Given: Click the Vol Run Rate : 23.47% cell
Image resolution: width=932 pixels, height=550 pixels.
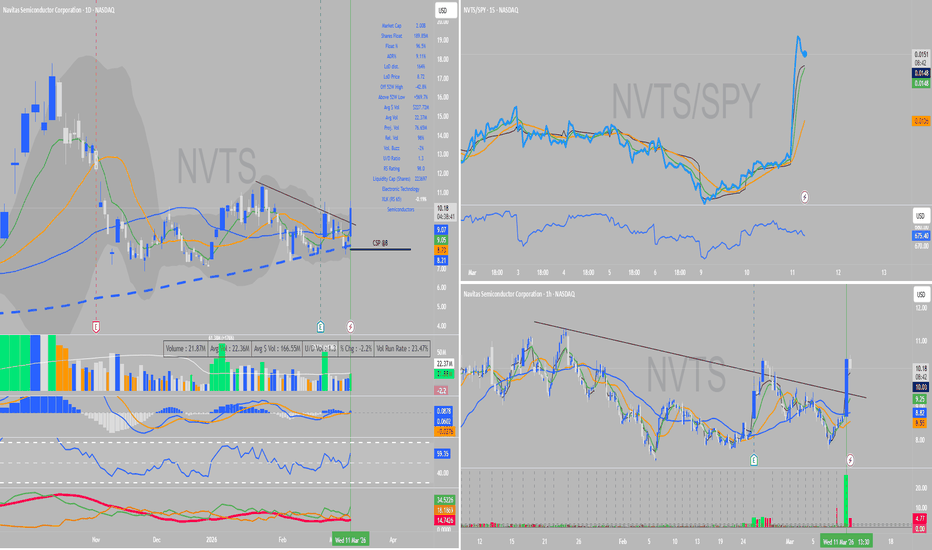Looking at the screenshot, I should [402, 348].
